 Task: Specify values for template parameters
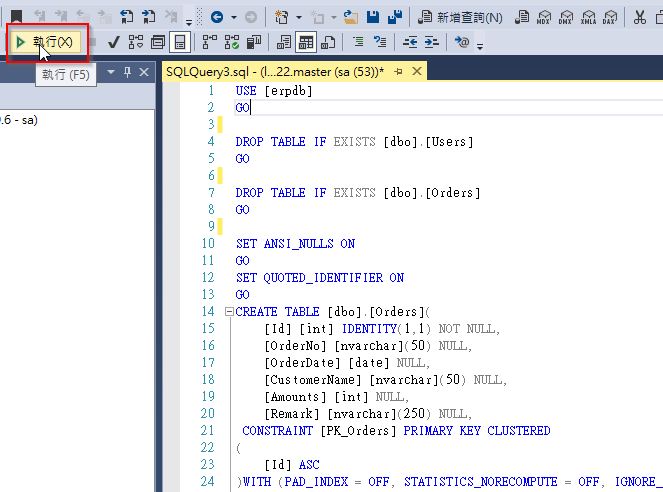coord(462,42)
